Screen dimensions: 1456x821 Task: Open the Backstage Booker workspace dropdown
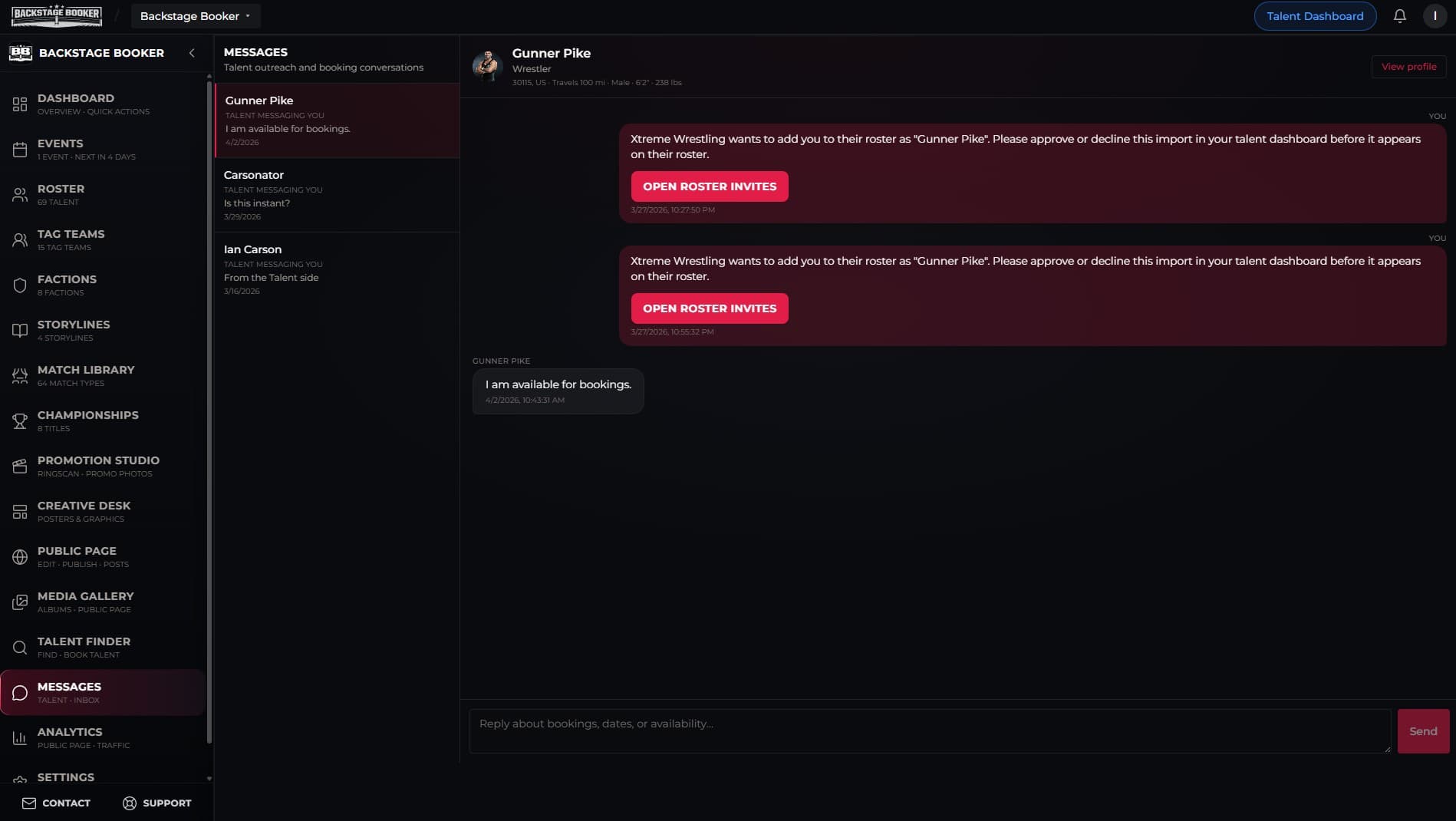195,15
